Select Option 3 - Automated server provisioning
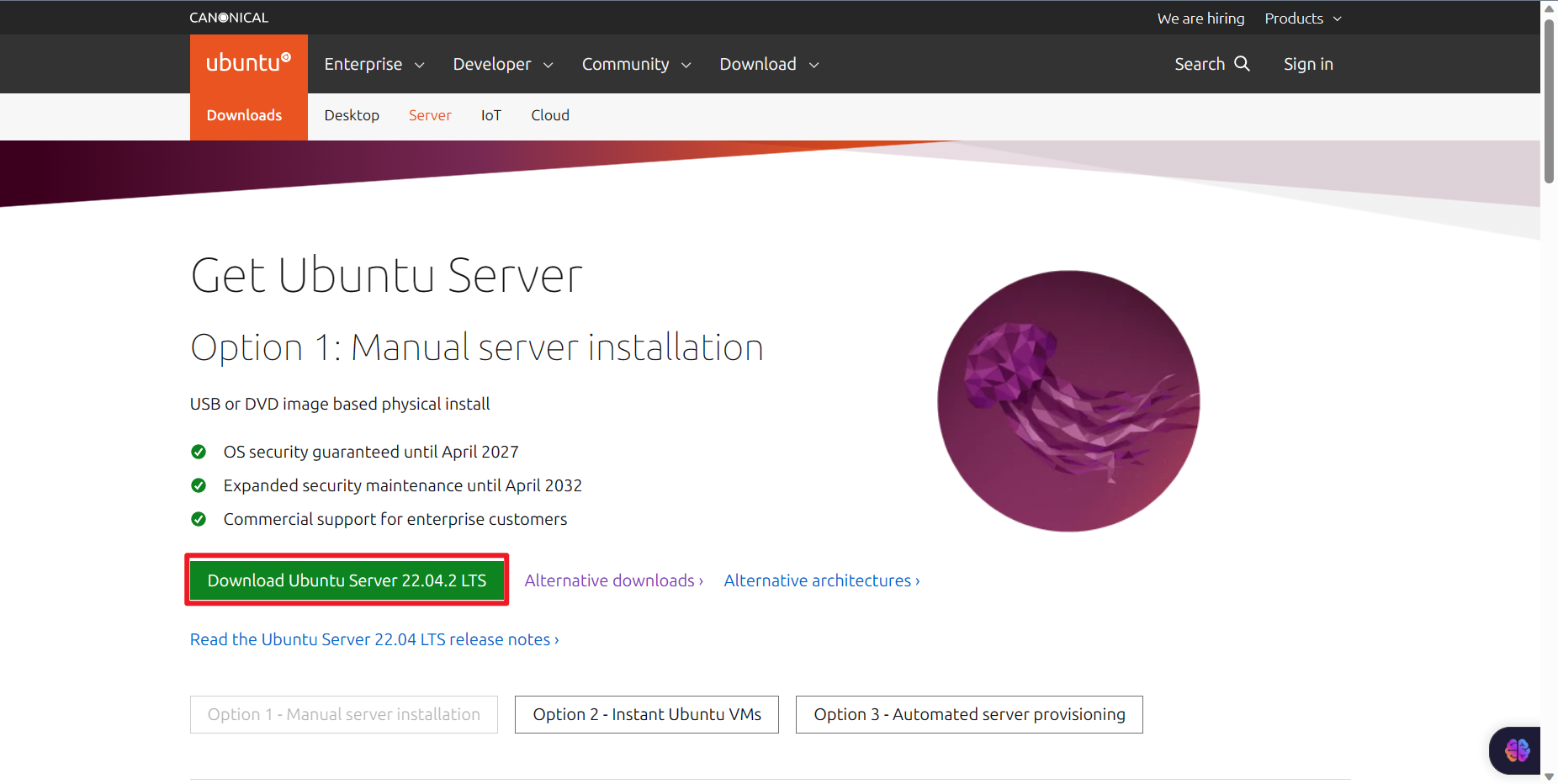 (x=969, y=714)
